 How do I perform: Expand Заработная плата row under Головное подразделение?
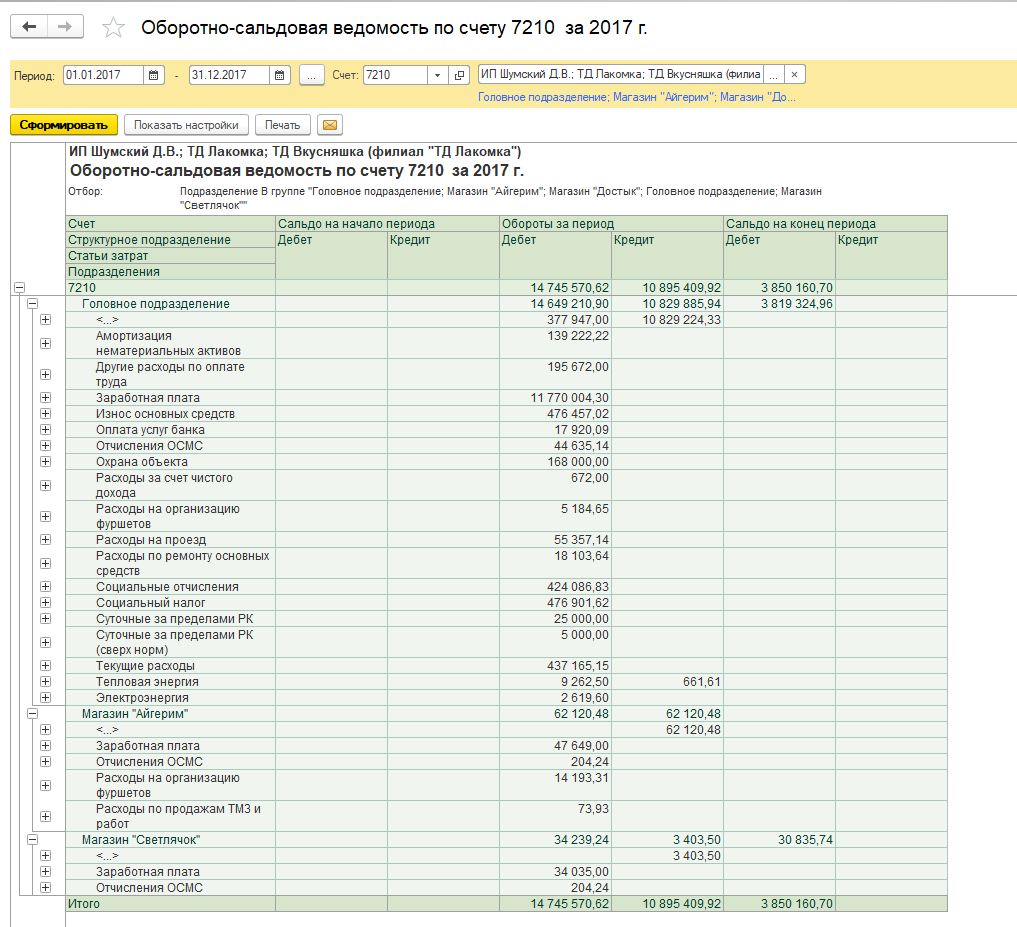[x=45, y=398]
